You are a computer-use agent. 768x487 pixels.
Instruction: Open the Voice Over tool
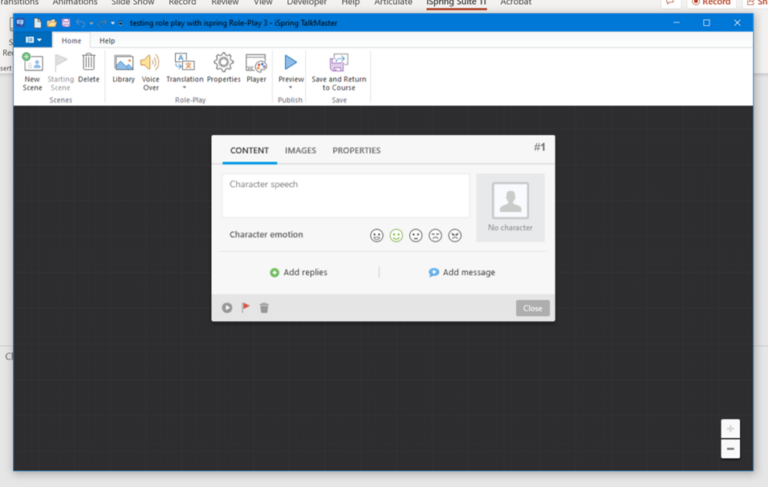(x=150, y=70)
